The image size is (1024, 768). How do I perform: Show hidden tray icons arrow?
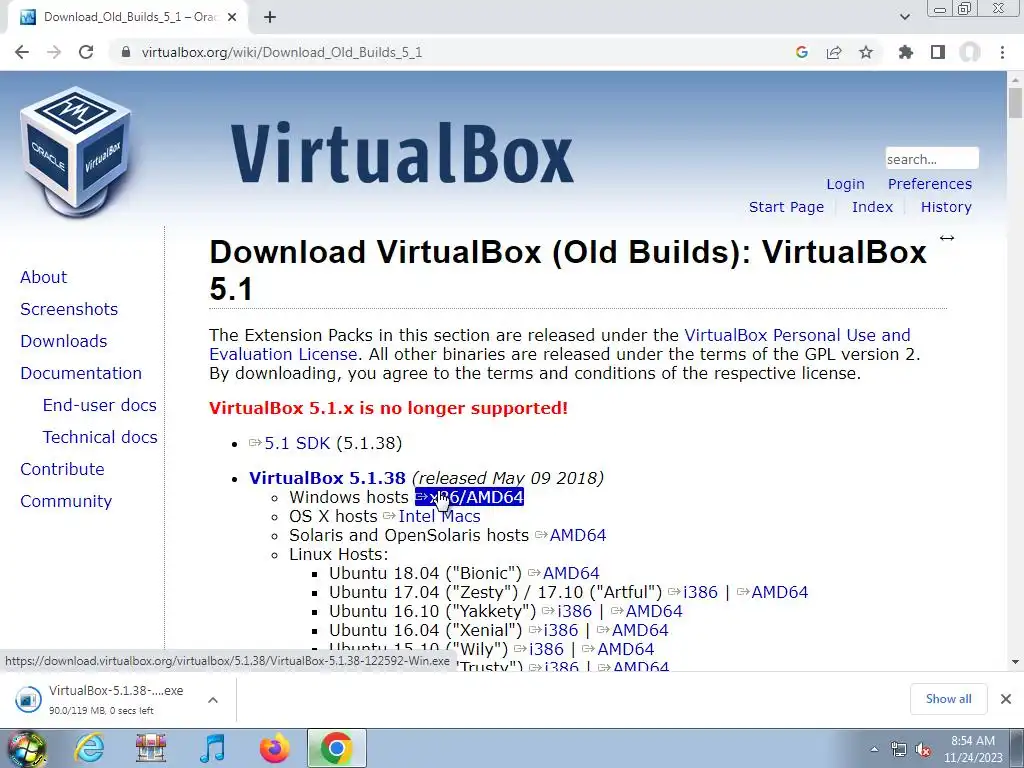point(874,749)
